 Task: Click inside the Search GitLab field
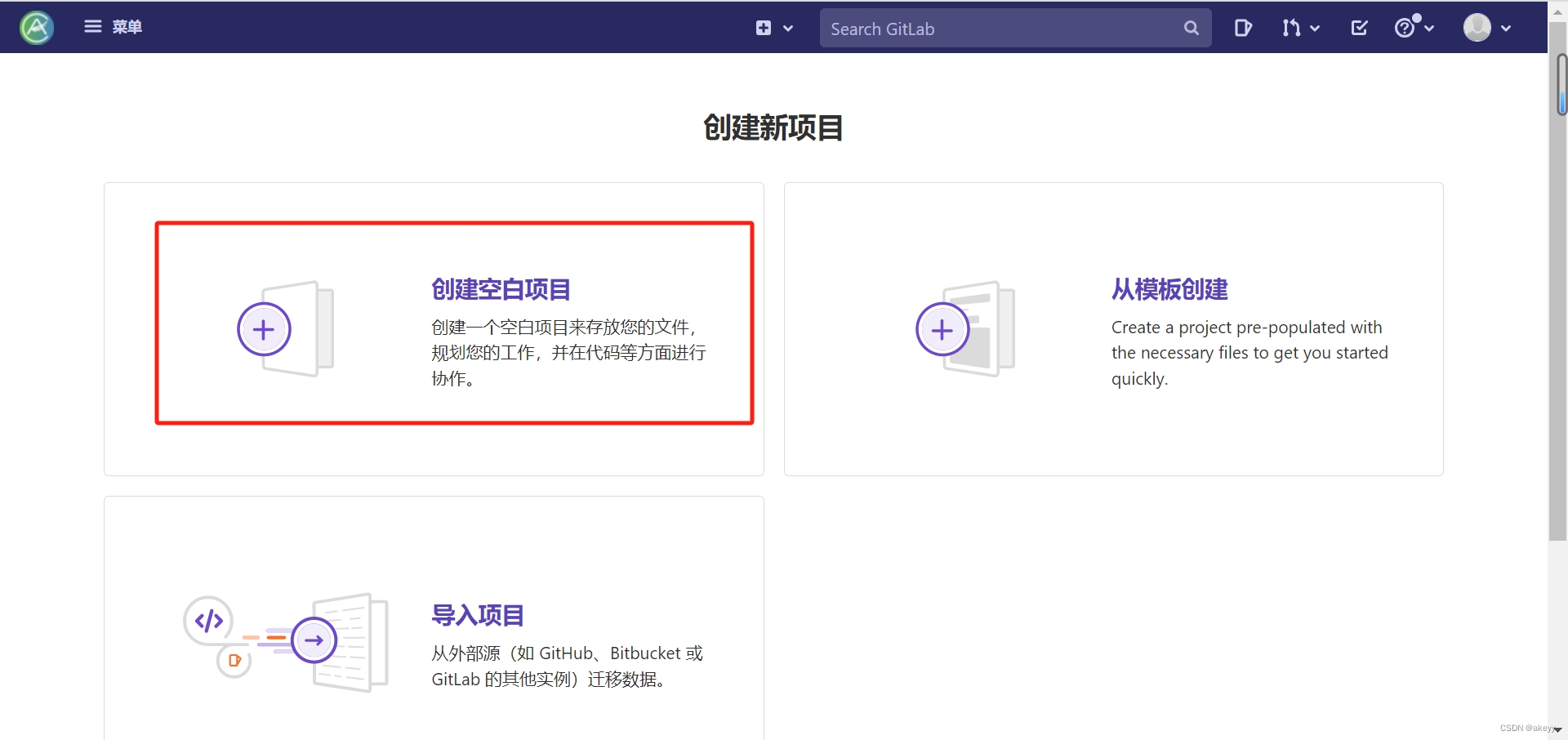980,28
